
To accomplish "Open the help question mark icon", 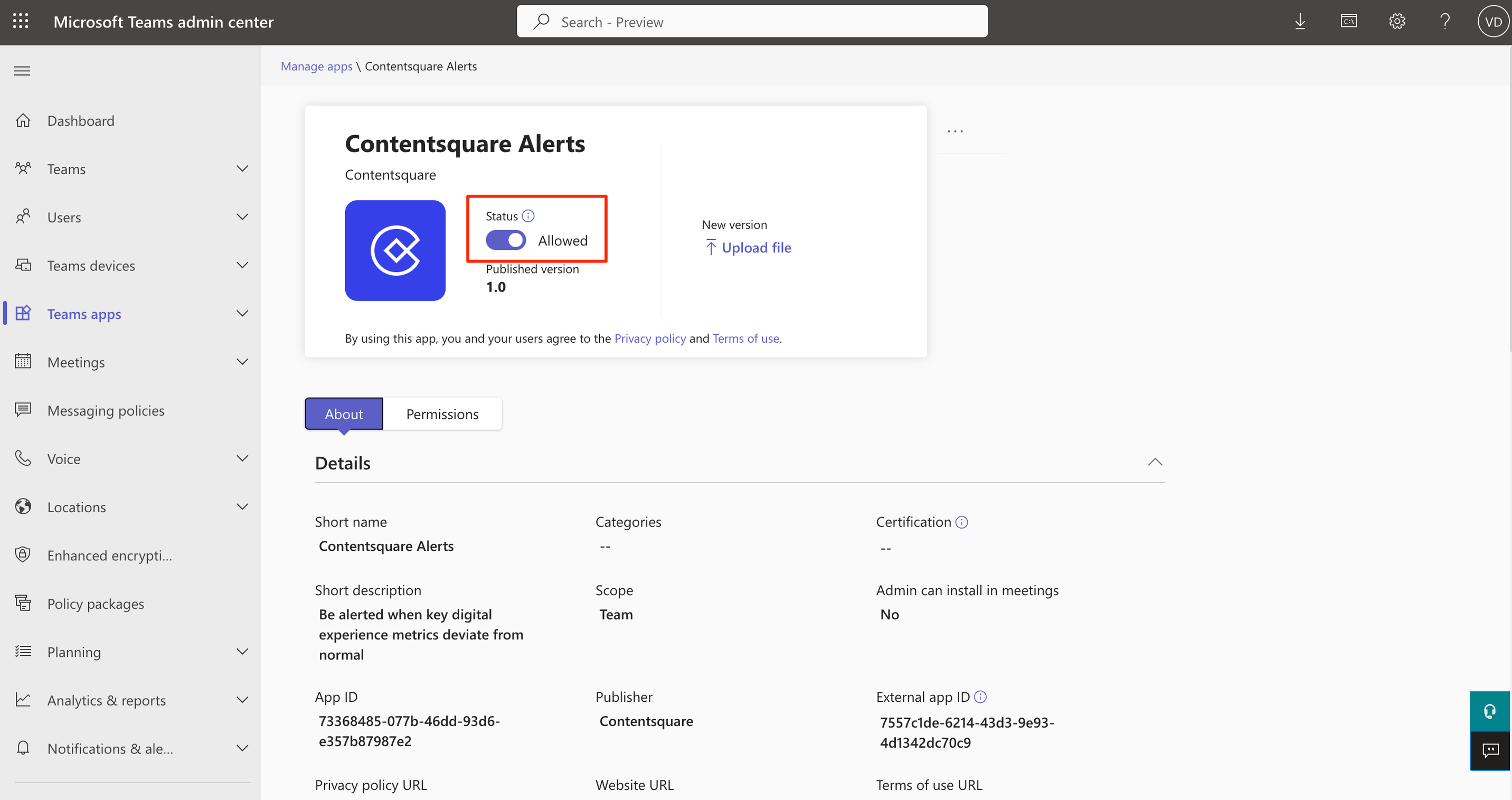I will 1444,22.
